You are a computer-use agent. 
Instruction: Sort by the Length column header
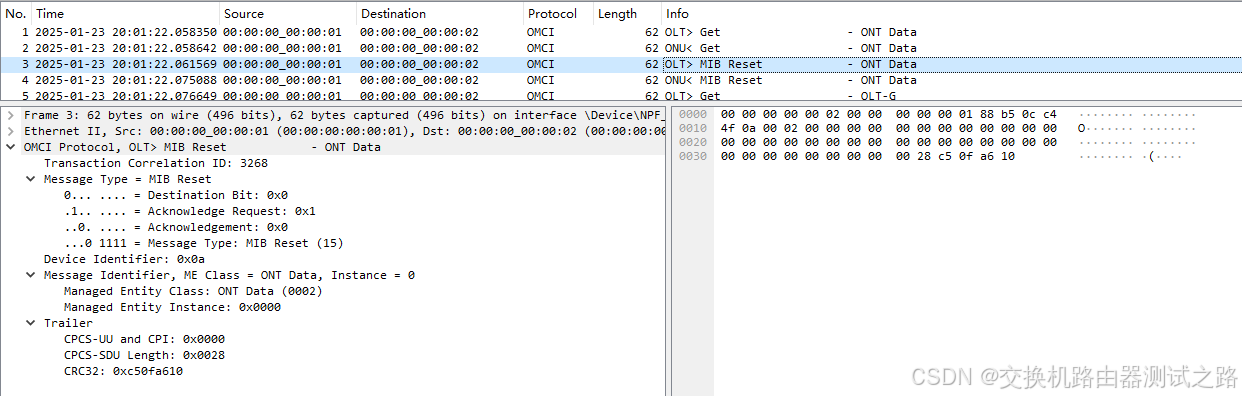(627, 14)
